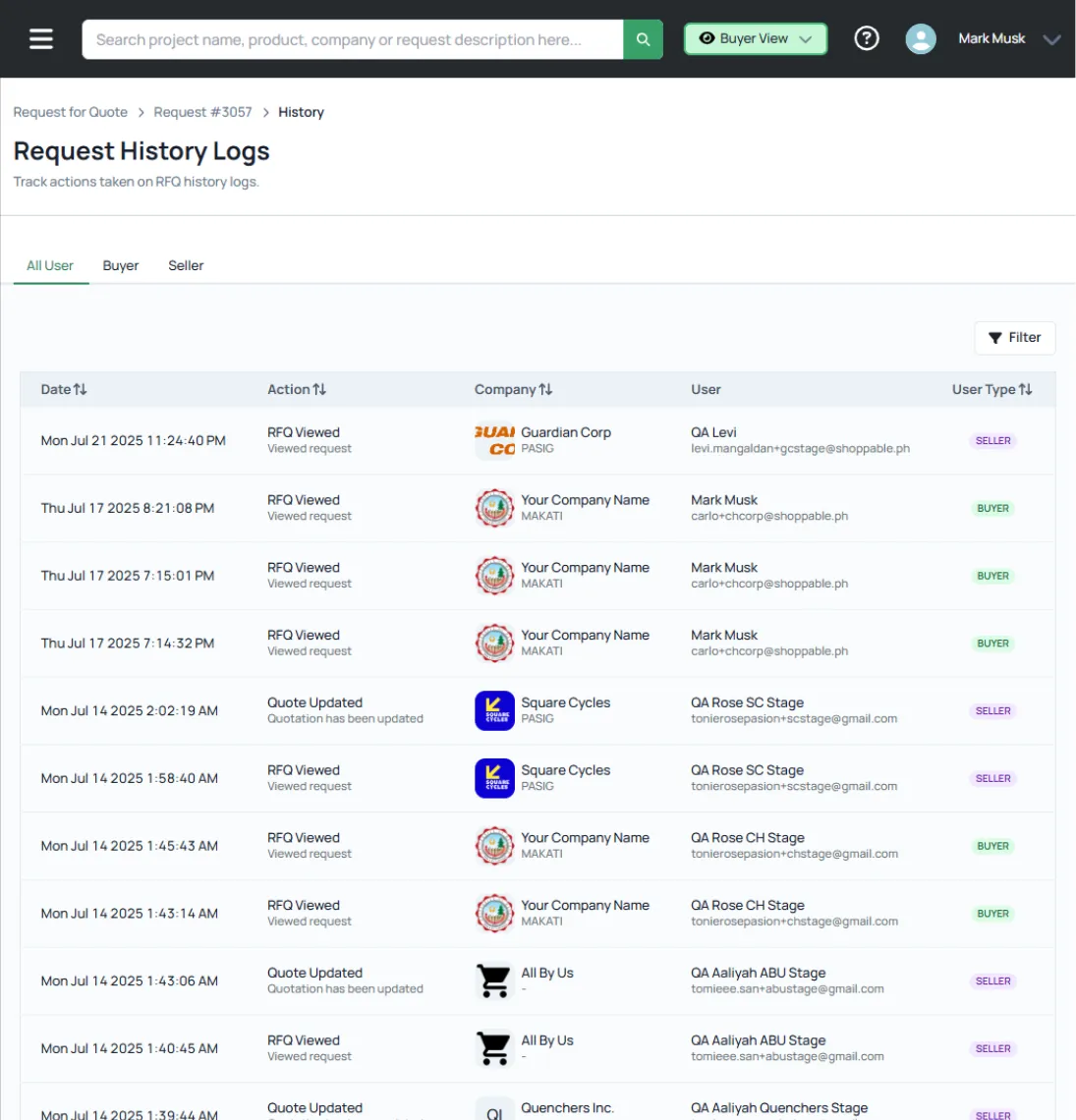This screenshot has width=1076, height=1120.
Task: Go to Request #3057 via breadcrumb
Action: point(202,111)
